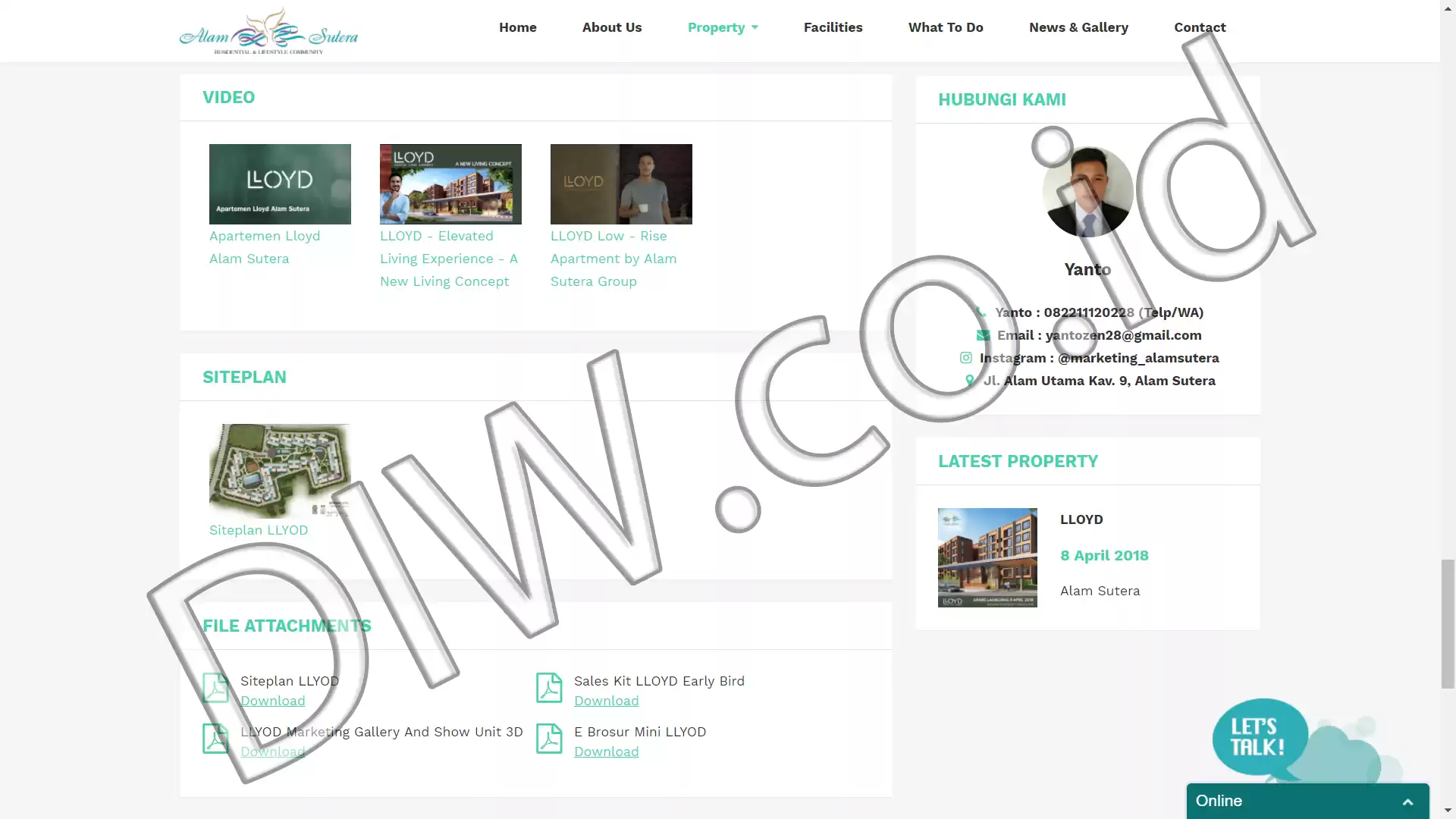Image resolution: width=1456 pixels, height=819 pixels.
Task: Click Yanto's profile photo
Action: click(x=1087, y=192)
